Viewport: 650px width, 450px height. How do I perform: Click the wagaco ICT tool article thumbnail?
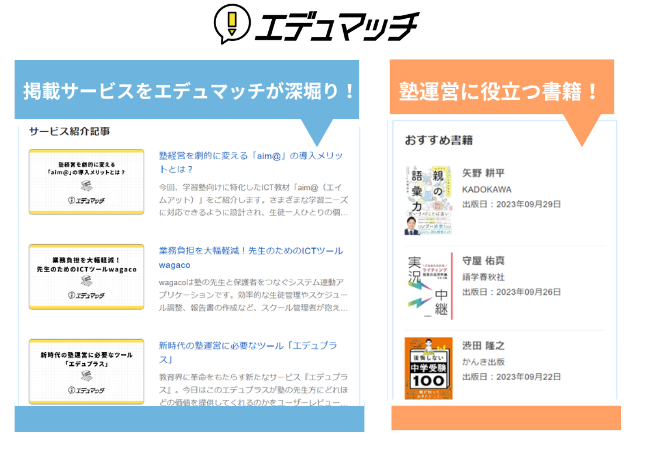(87, 277)
